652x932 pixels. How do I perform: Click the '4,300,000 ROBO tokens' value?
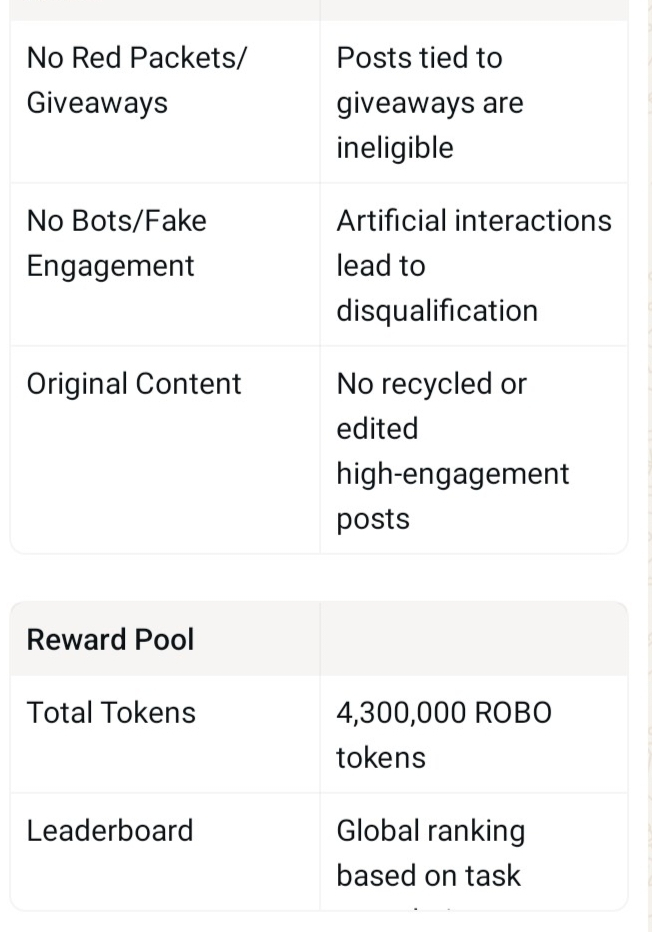click(443, 735)
